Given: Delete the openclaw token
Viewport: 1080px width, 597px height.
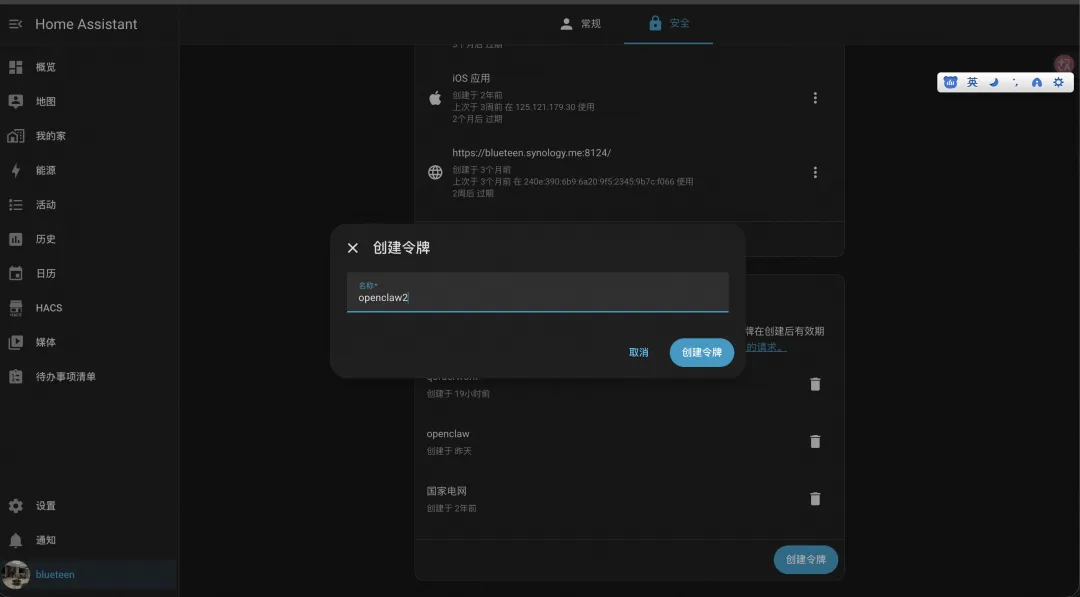Looking at the screenshot, I should [815, 441].
